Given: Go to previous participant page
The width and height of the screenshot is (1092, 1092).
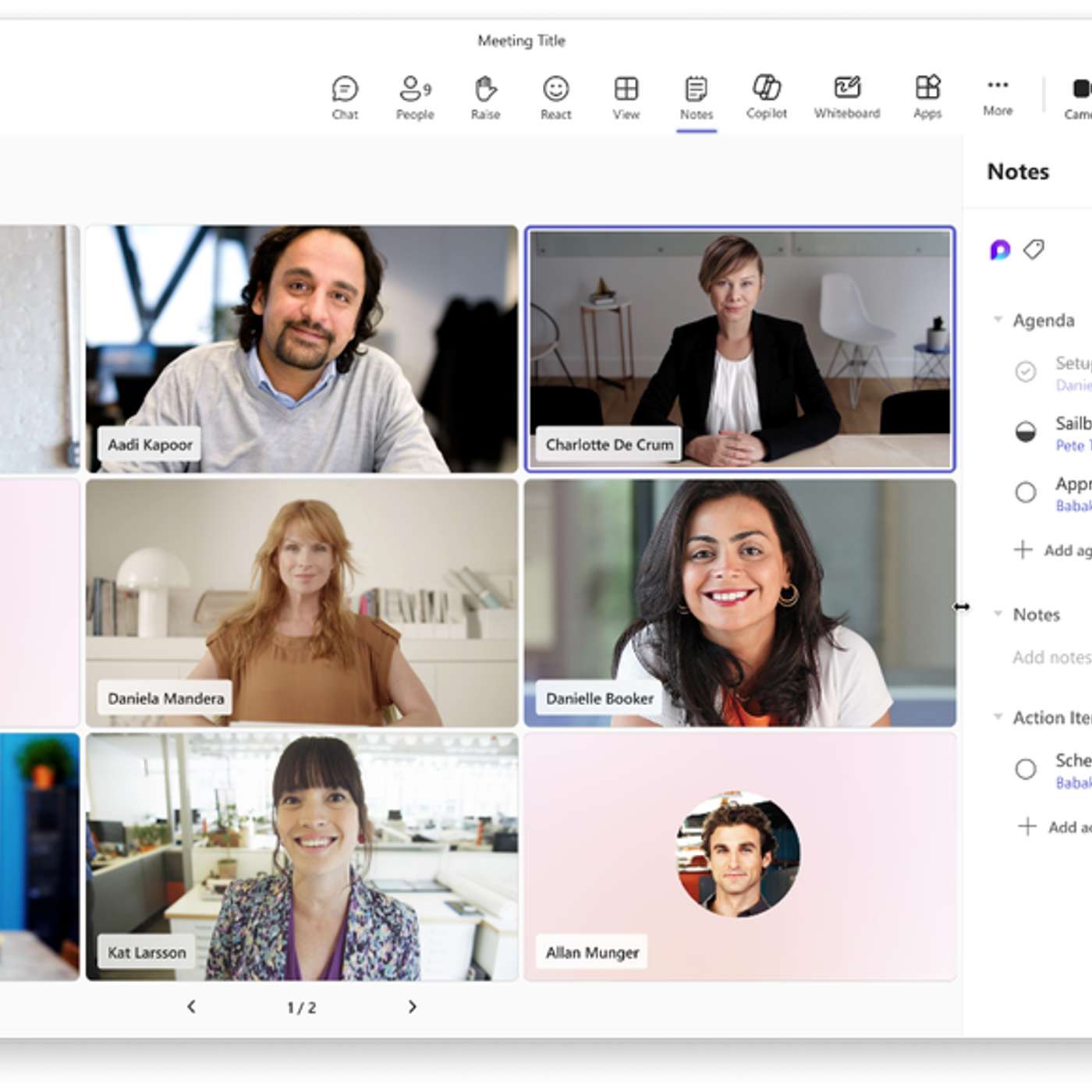Looking at the screenshot, I should (191, 1007).
